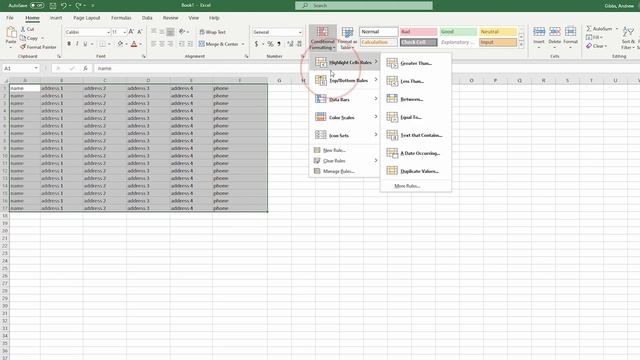Viewport: 640px width, 360px height.
Task: Switch to the Insert tab
Action: pos(56,18)
